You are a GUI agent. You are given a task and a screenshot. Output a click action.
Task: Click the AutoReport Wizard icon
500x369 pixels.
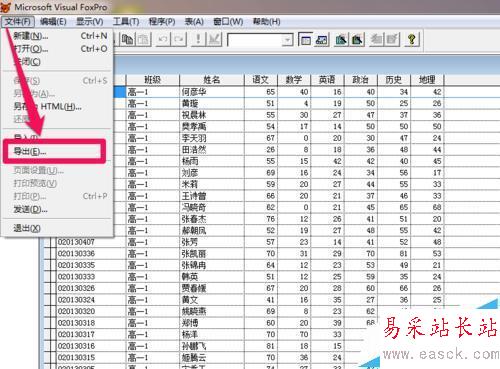[393, 40]
